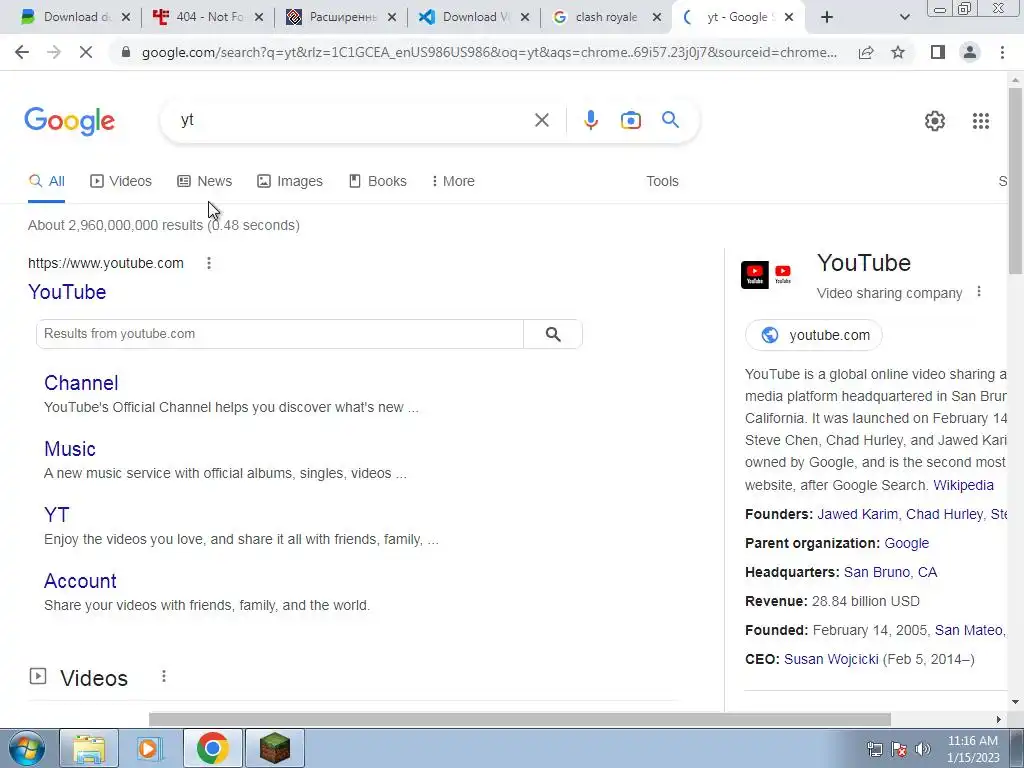Click into the yt search field
The width and height of the screenshot is (1024, 768).
pos(353,120)
